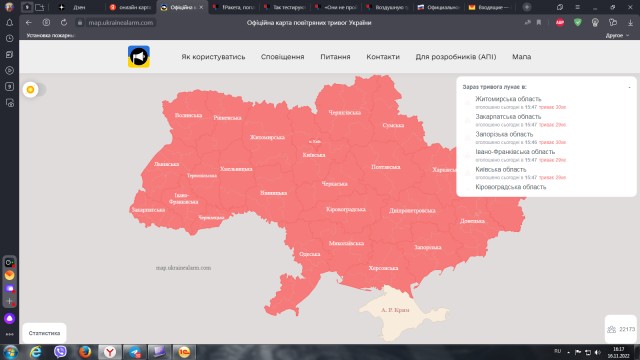Expand the Другое bookmarks folder

(617, 36)
